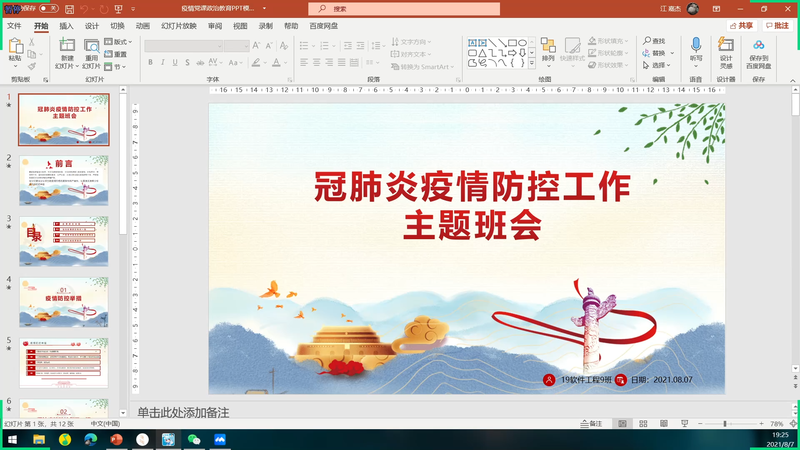800x450 pixels.
Task: Switch to the Baidu Netdisk (百度网盘) tab
Action: click(324, 26)
